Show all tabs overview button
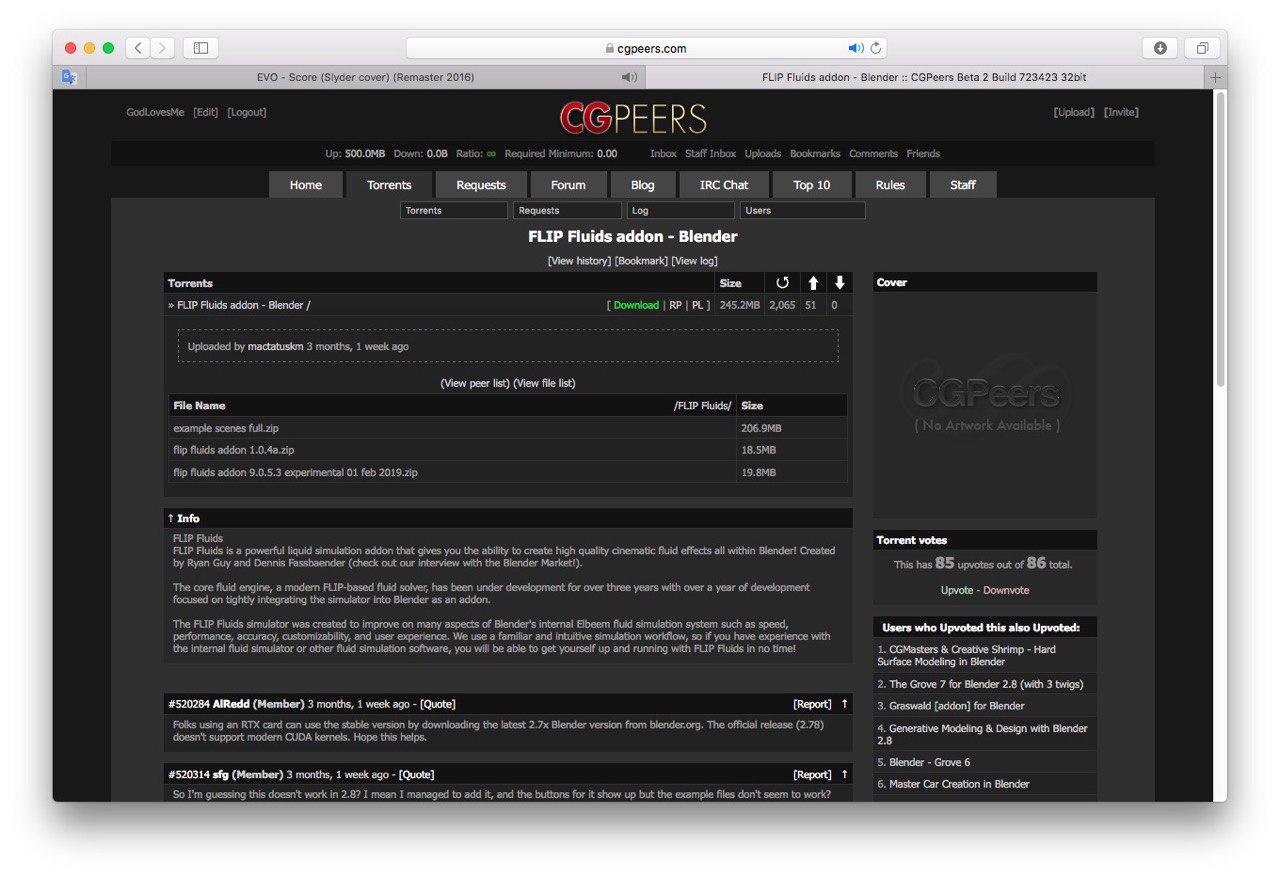 coord(1202,48)
